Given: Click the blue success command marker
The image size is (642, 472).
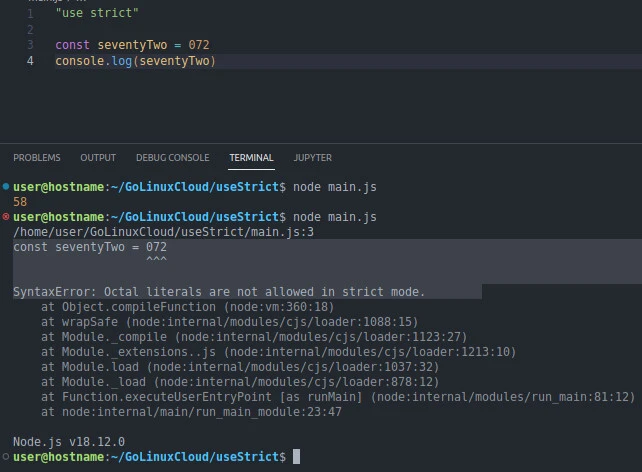Looking at the screenshot, I should [6, 187].
